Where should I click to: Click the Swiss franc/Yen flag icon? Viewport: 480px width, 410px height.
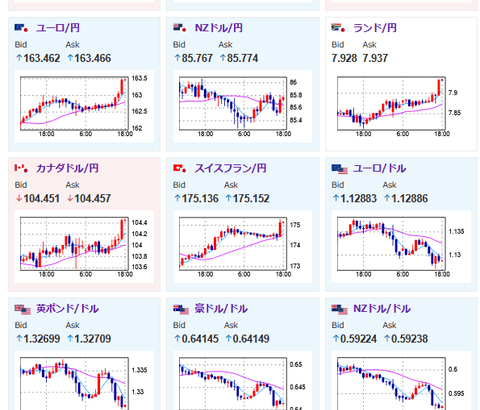[x=180, y=169]
